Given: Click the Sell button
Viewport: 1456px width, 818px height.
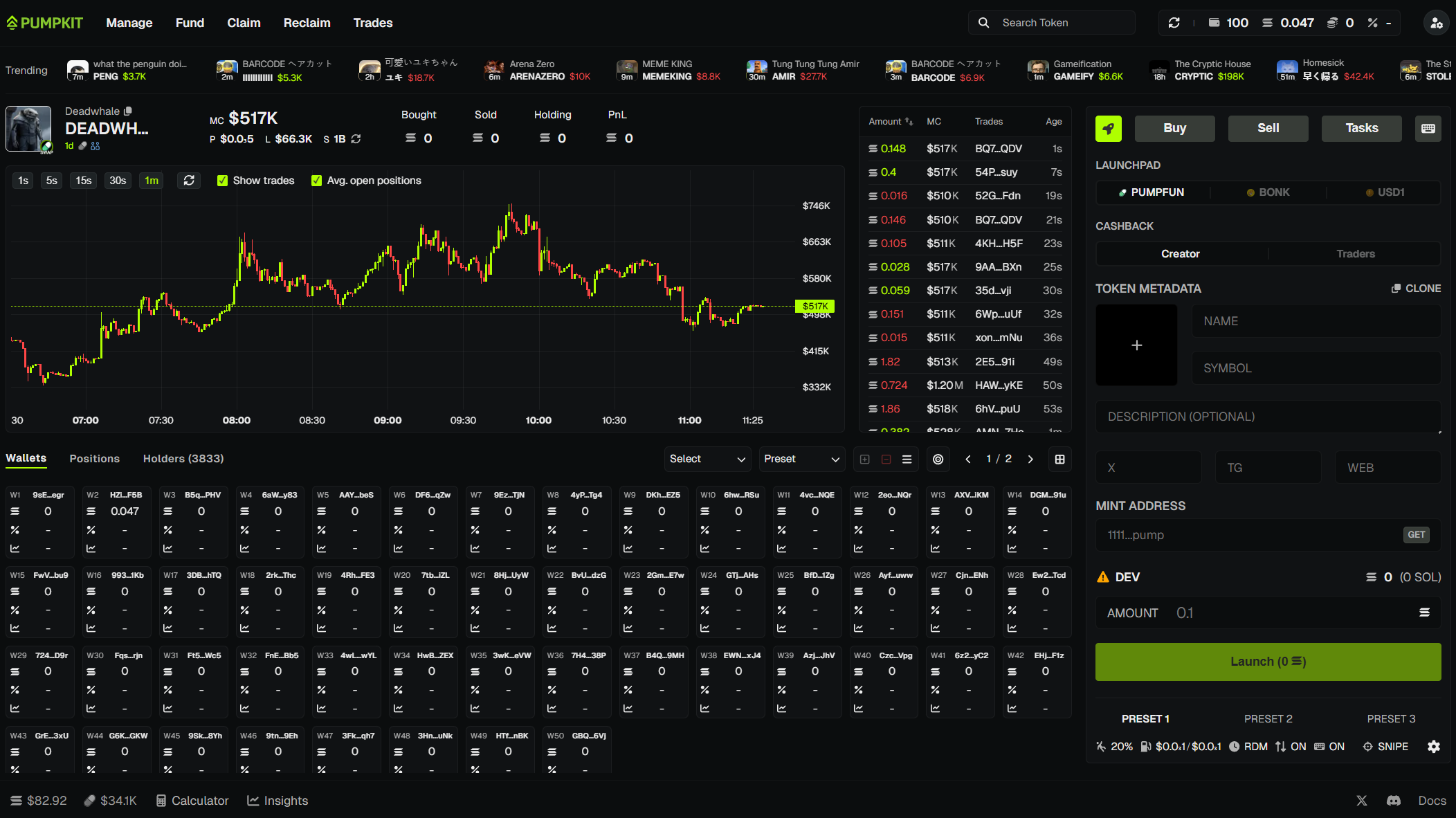Looking at the screenshot, I should coord(1268,129).
